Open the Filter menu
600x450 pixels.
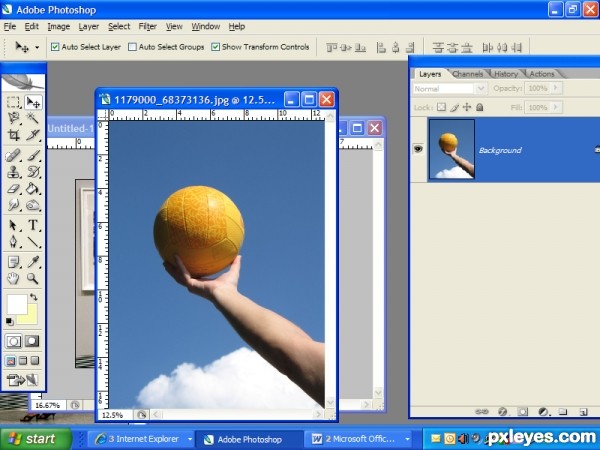(x=148, y=26)
